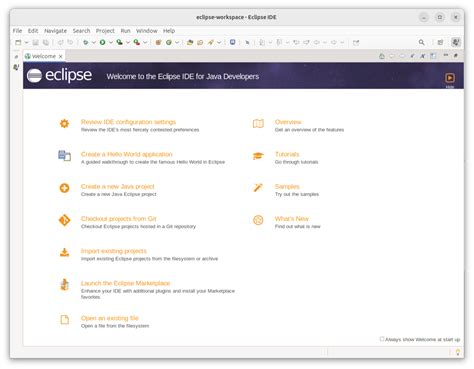Click the Tutorials graduation cap icon
Image resolution: width=474 pixels, height=369 pixels.
(258, 156)
